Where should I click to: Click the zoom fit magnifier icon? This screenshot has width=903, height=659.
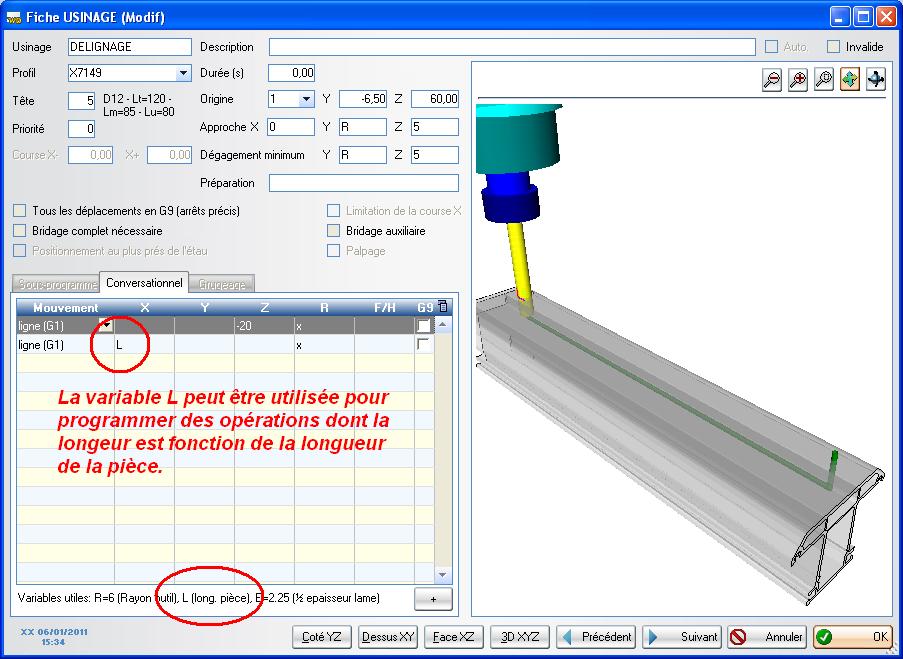(824, 79)
